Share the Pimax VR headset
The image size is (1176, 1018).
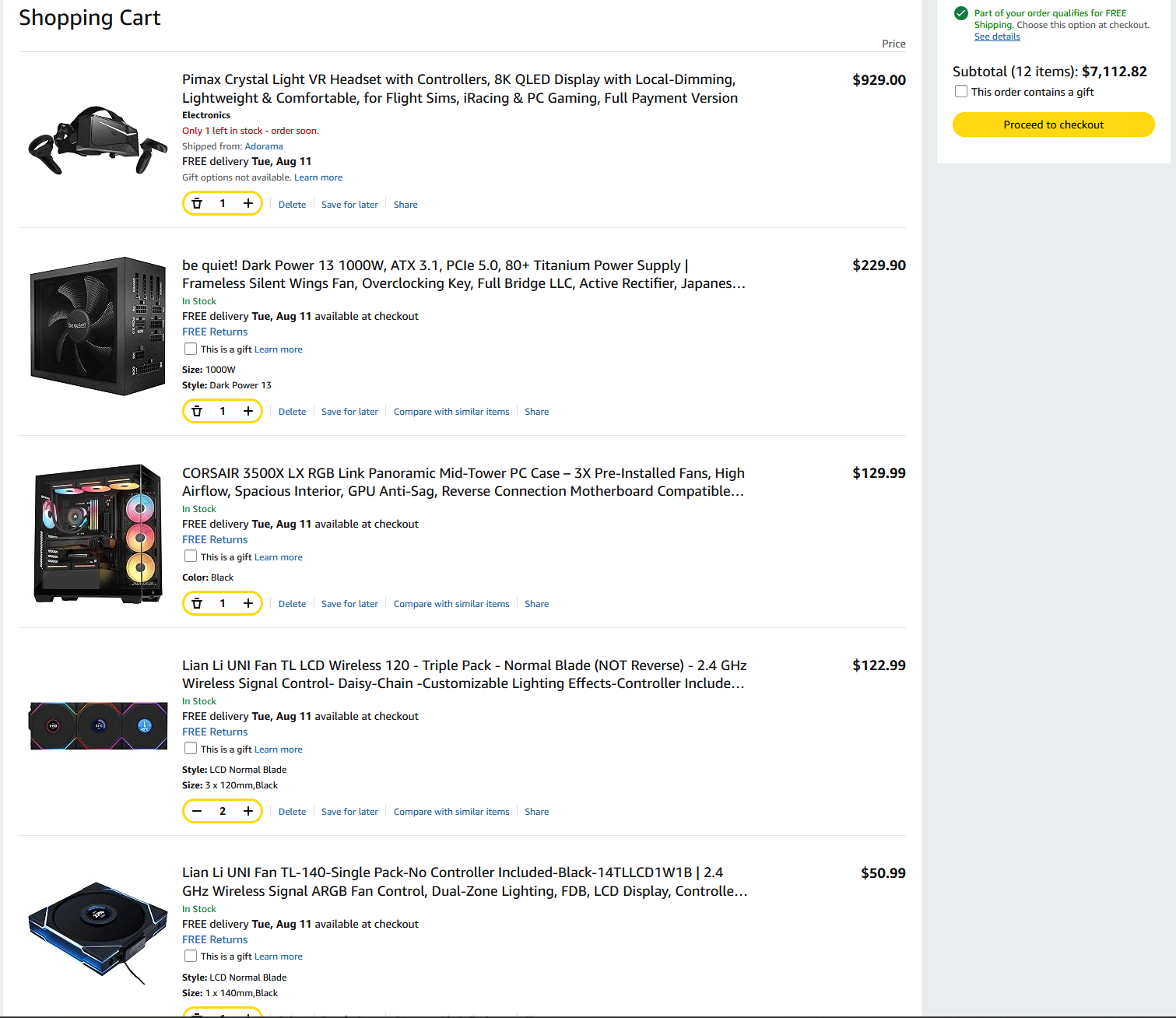click(405, 205)
